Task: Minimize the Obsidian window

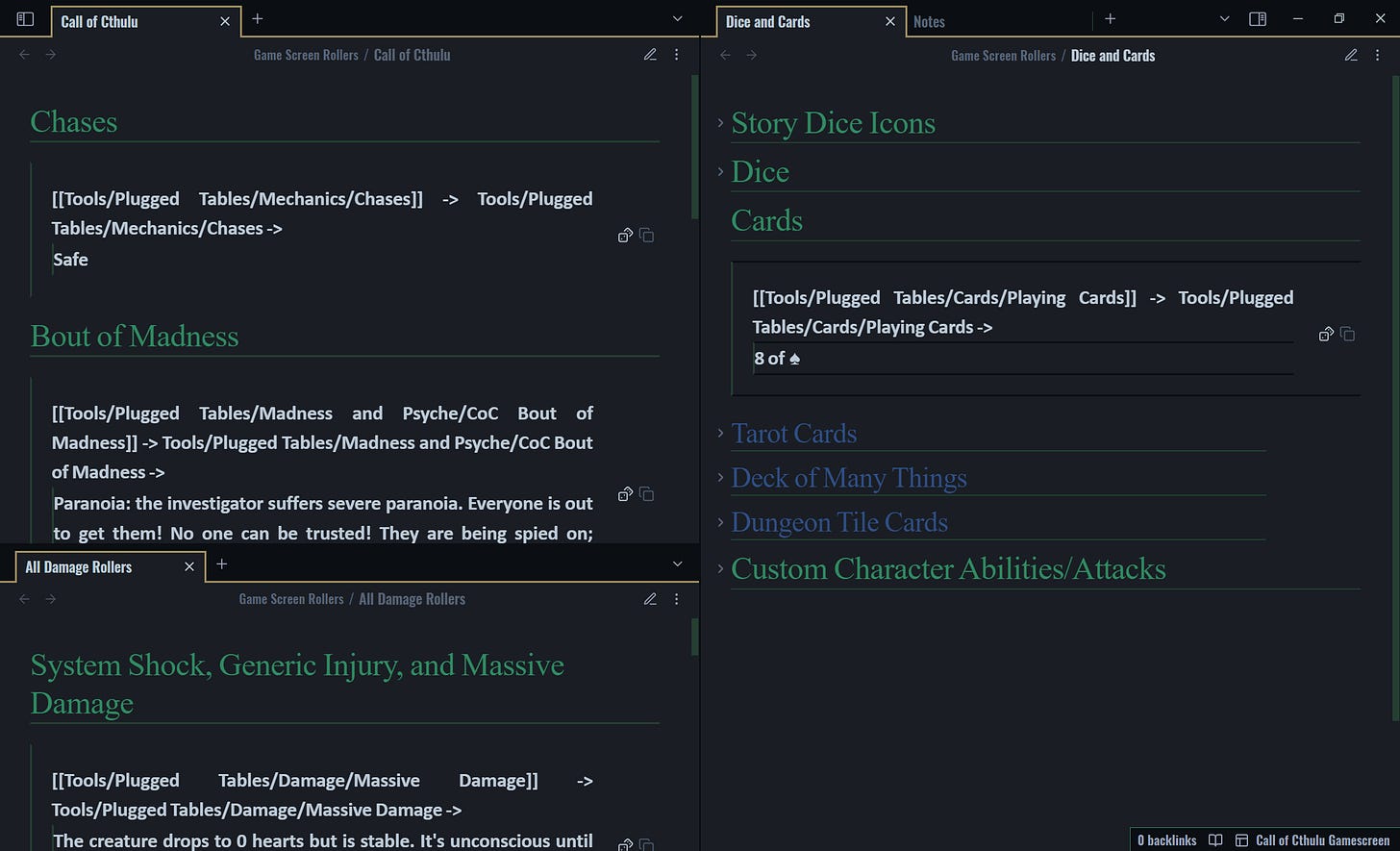Action: [1298, 18]
